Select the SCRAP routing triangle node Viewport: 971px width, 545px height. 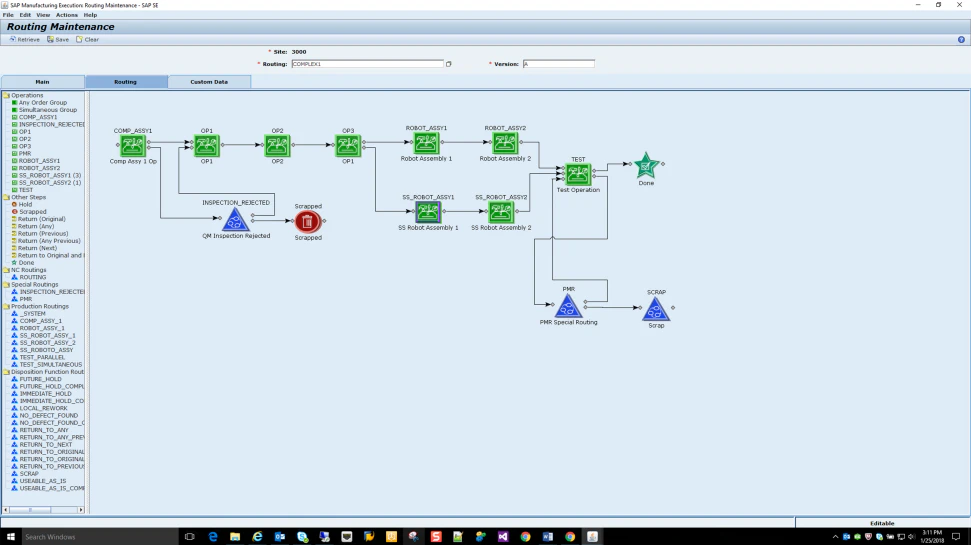coord(656,309)
